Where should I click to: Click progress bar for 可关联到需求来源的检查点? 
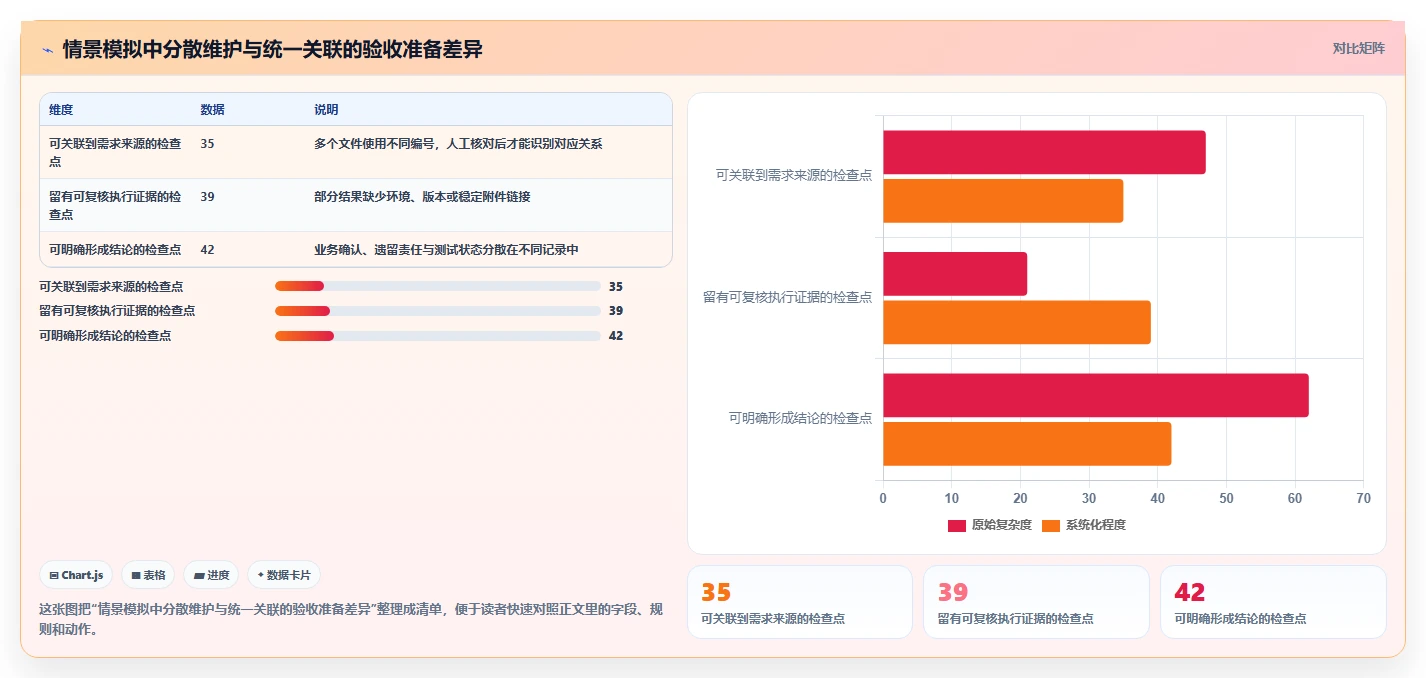[x=438, y=286]
